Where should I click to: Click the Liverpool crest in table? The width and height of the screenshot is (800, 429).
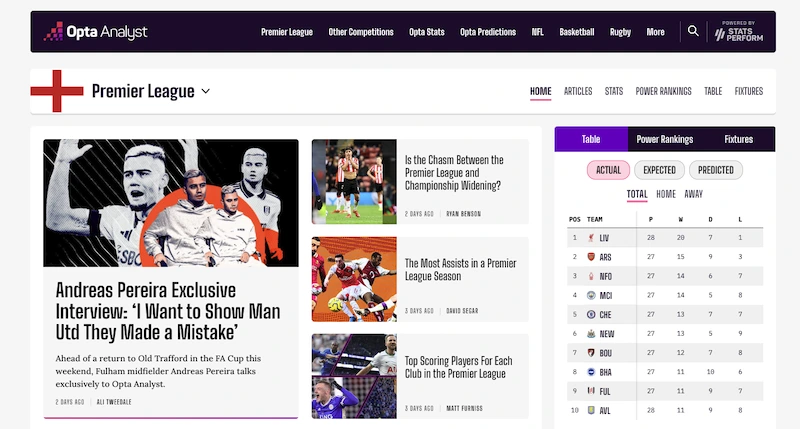coord(591,238)
